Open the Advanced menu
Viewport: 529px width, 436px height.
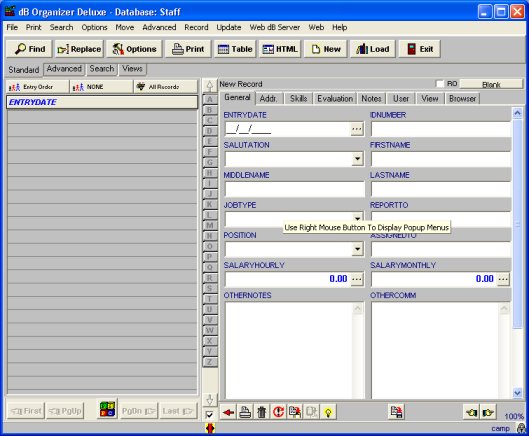(x=159, y=27)
